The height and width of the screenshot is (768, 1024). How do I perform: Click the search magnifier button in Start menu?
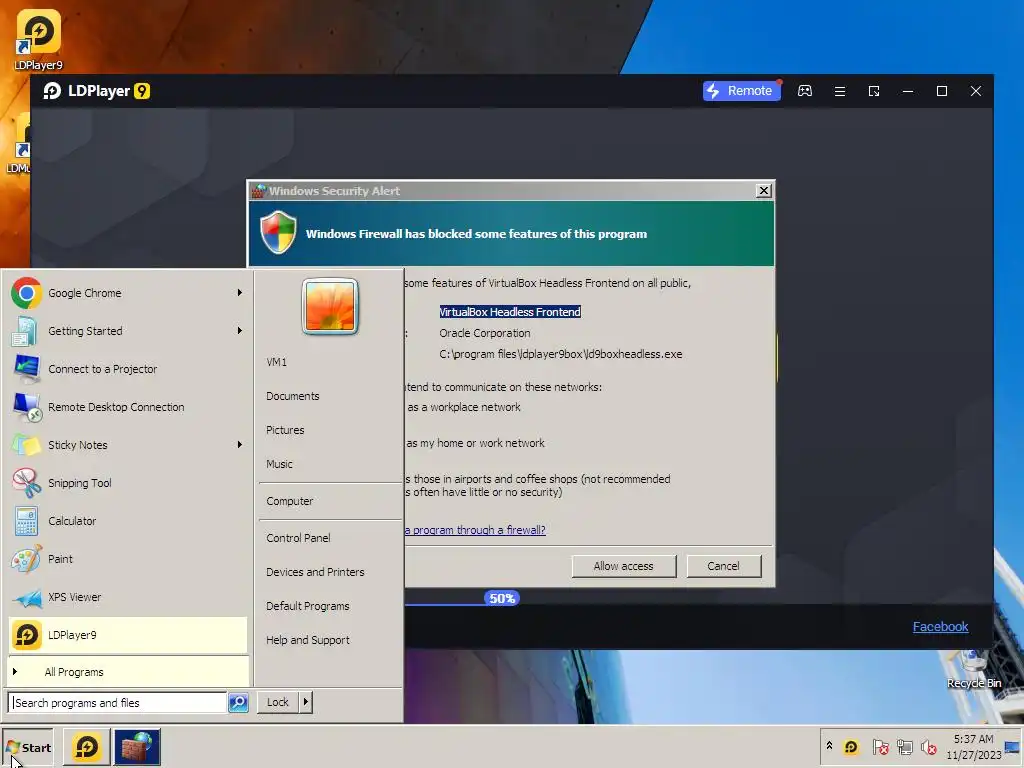coord(238,703)
